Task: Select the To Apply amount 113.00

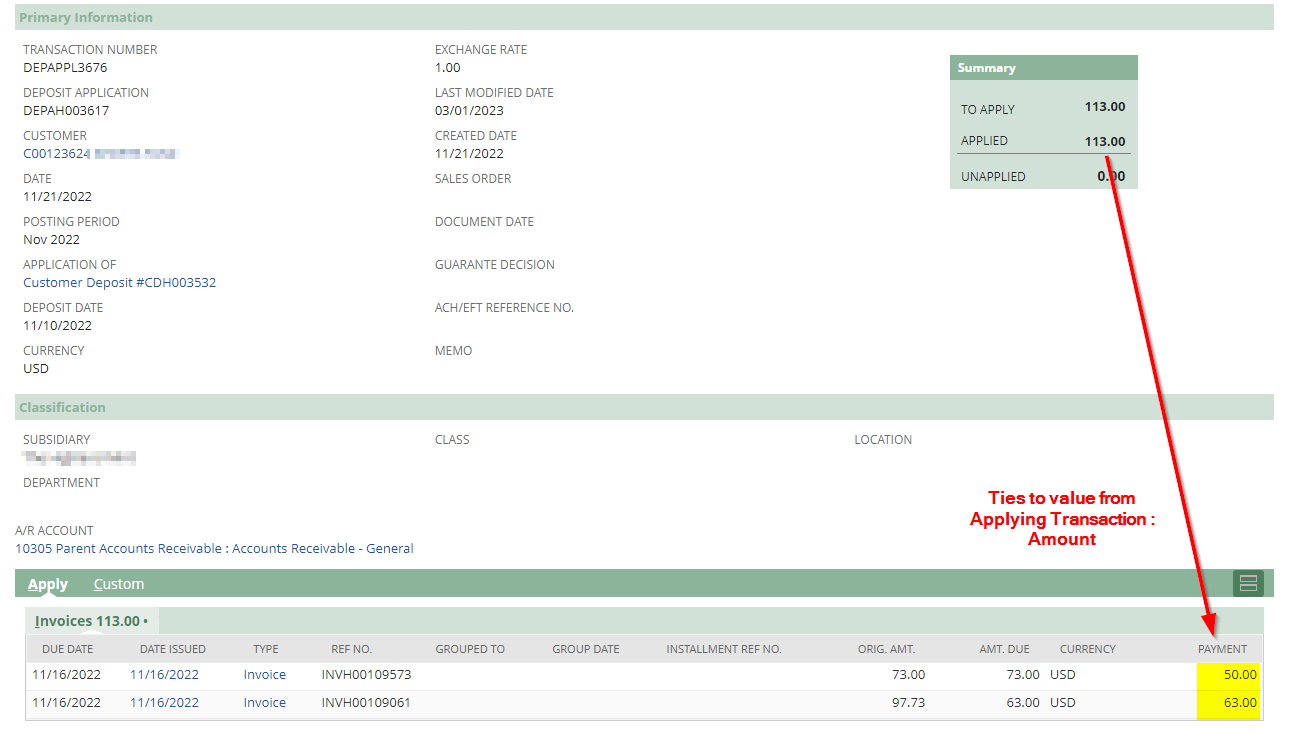Action: click(x=1105, y=107)
